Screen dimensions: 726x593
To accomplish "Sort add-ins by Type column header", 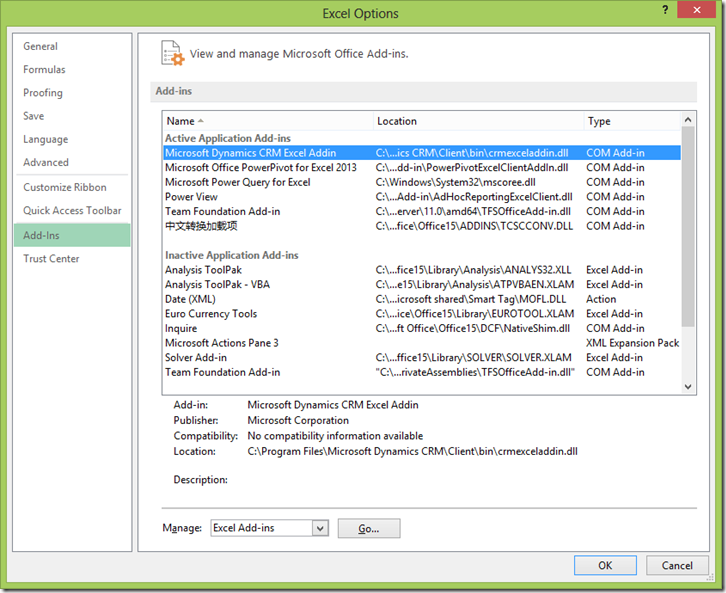I will point(632,121).
